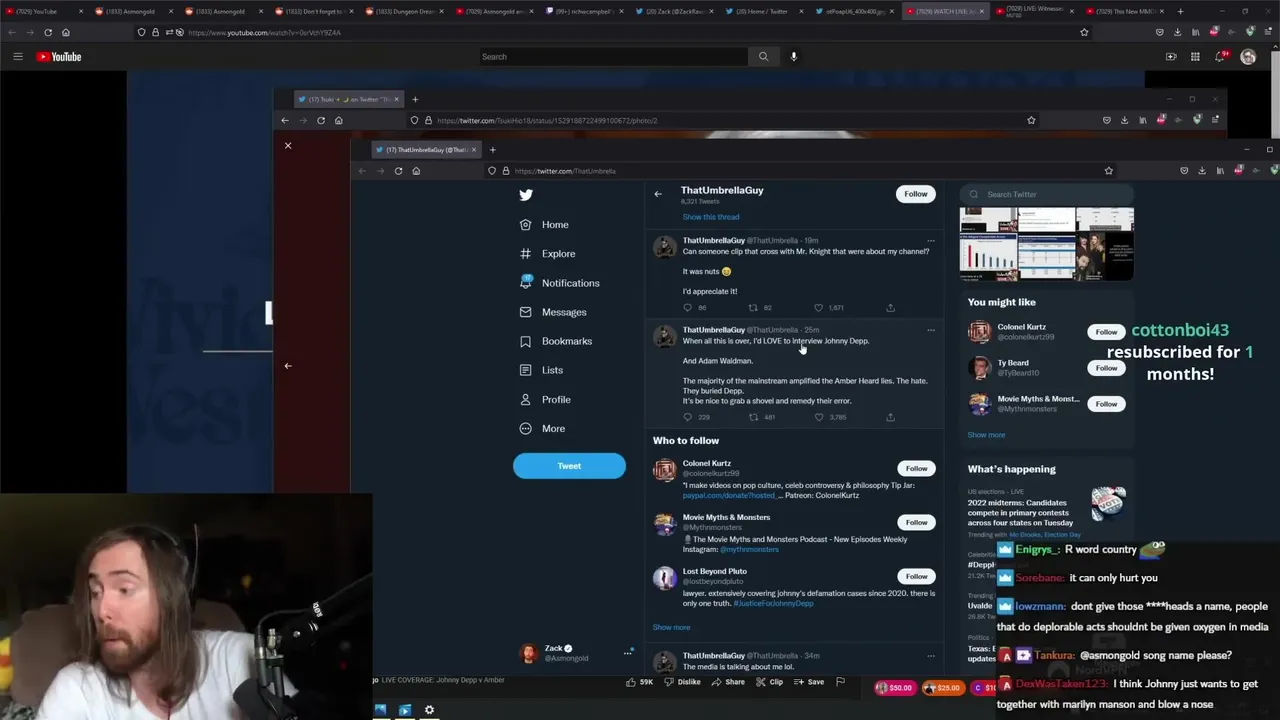Open Messages in the Twitter sidebar

click(552, 312)
